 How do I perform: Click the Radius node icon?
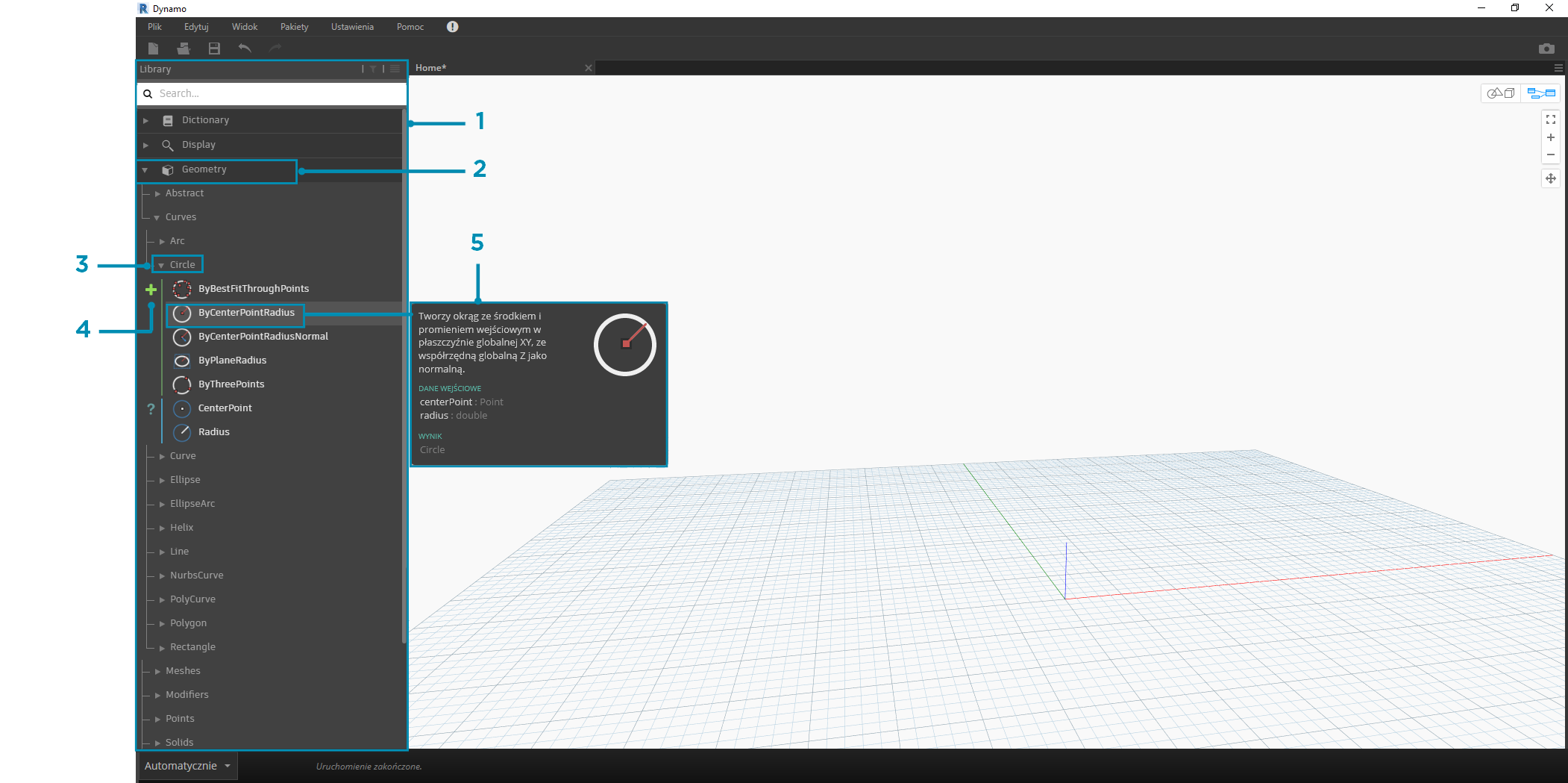point(182,433)
